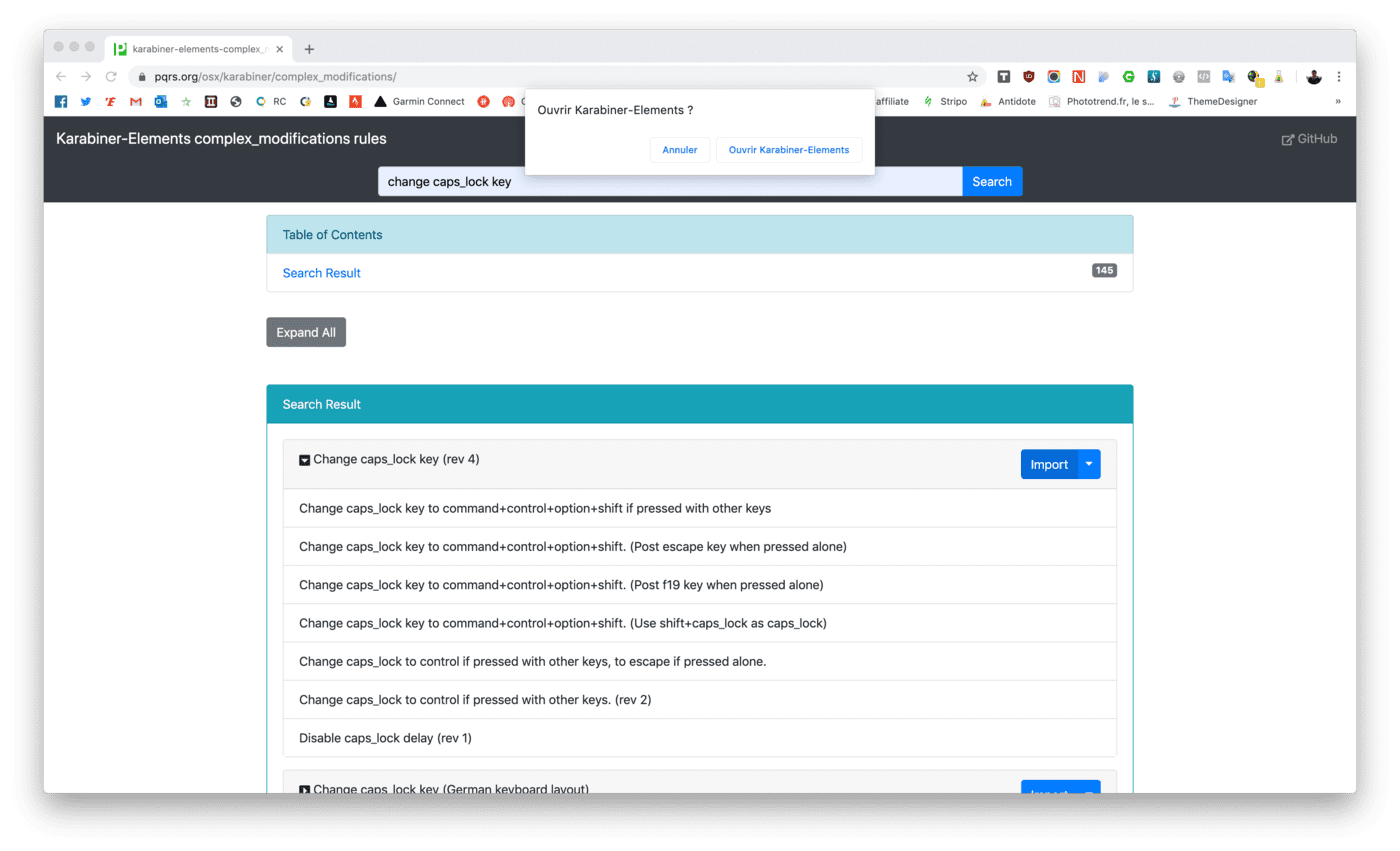Click the 145 results count badge
This screenshot has width=1400, height=851.
[1104, 271]
